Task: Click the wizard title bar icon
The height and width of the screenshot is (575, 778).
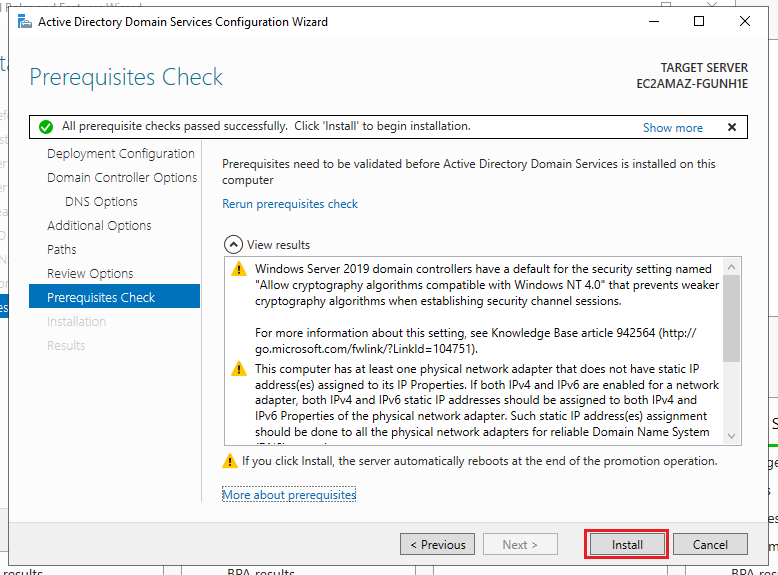Action: click(24, 22)
